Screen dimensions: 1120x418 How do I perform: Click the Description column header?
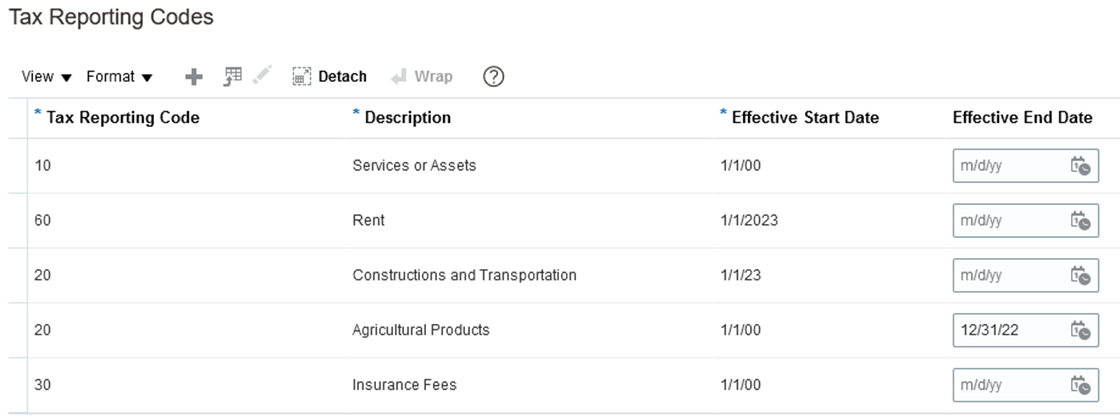click(x=407, y=118)
